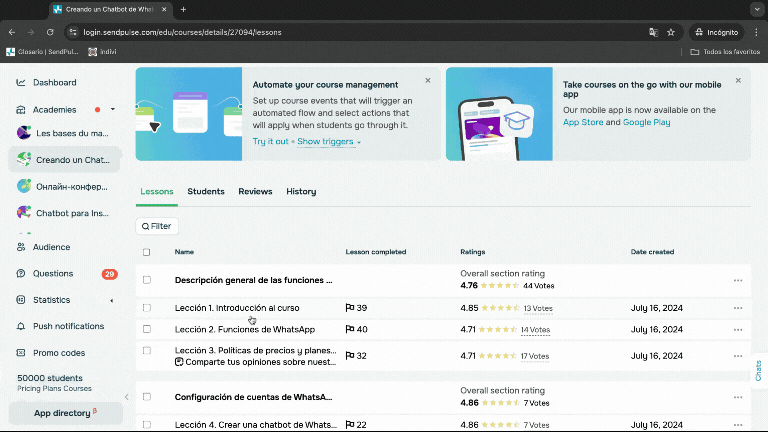Switch to the Reviews tab

(255, 191)
